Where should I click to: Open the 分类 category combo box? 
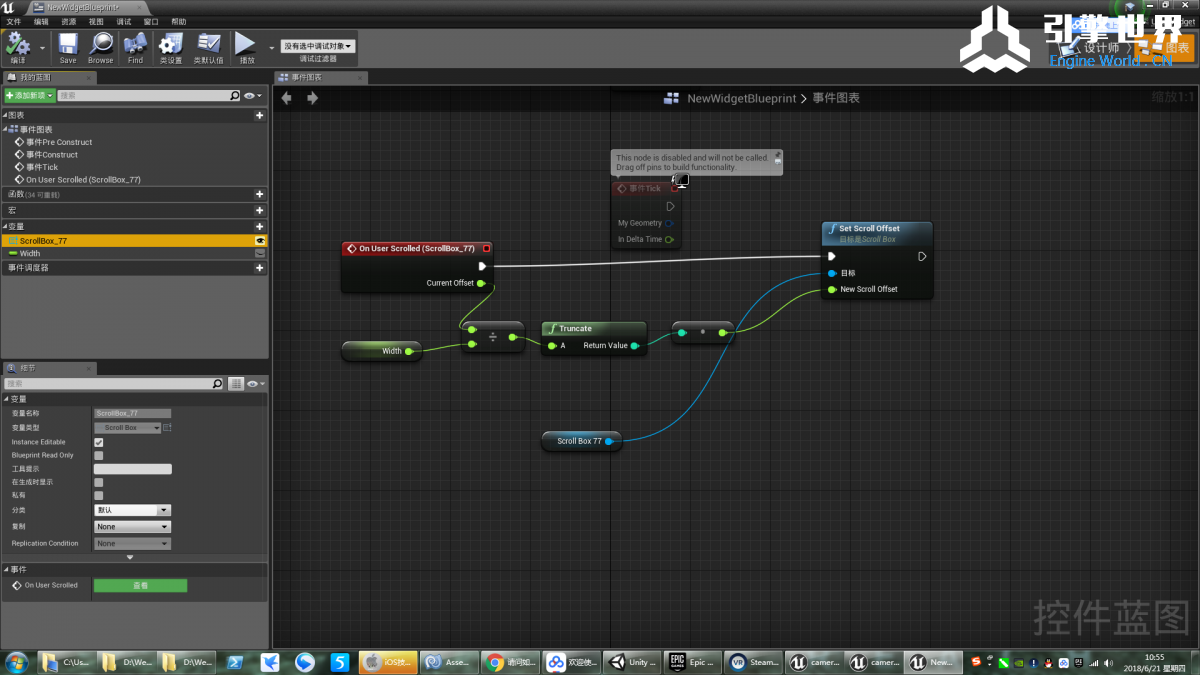pos(132,510)
